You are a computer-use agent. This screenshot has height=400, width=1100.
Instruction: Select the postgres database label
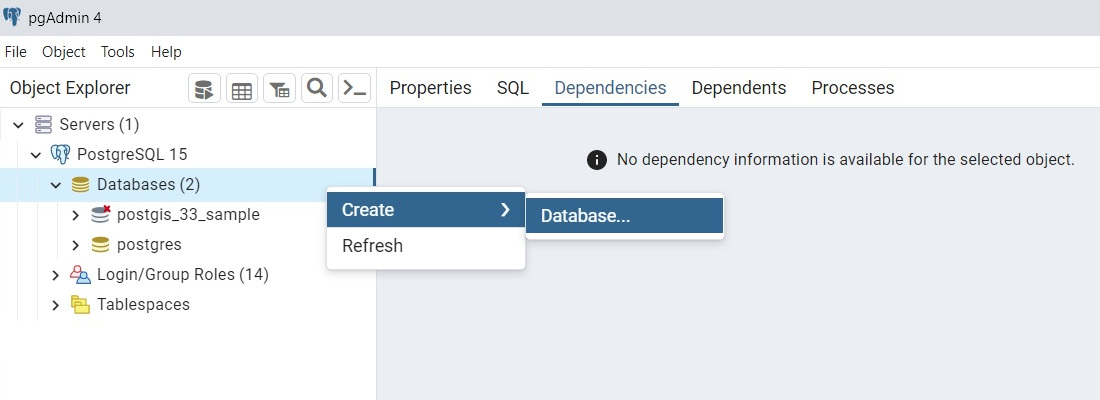click(x=149, y=245)
